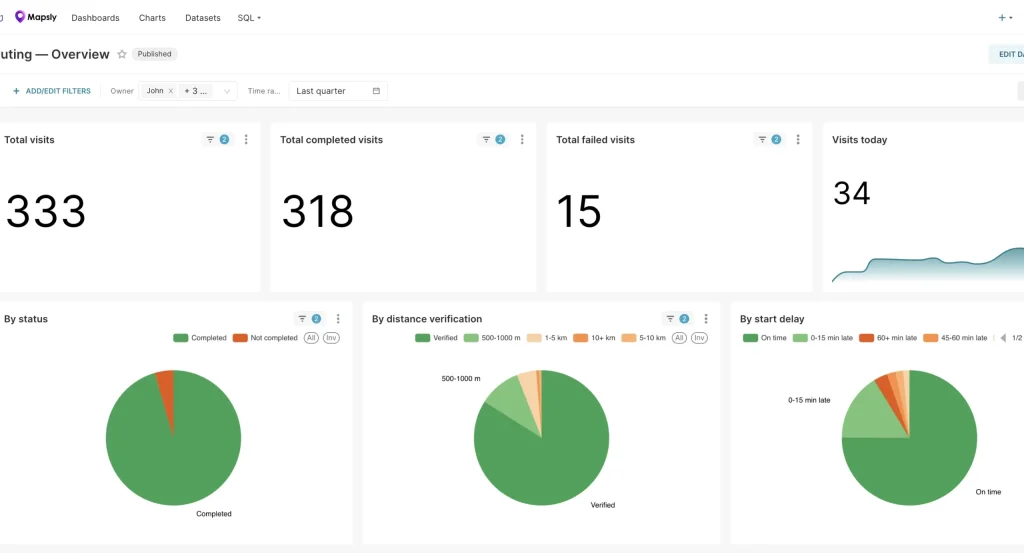Screen dimensions: 1024x553
Task: Open Total visits three-dot menu
Action: coord(246,140)
